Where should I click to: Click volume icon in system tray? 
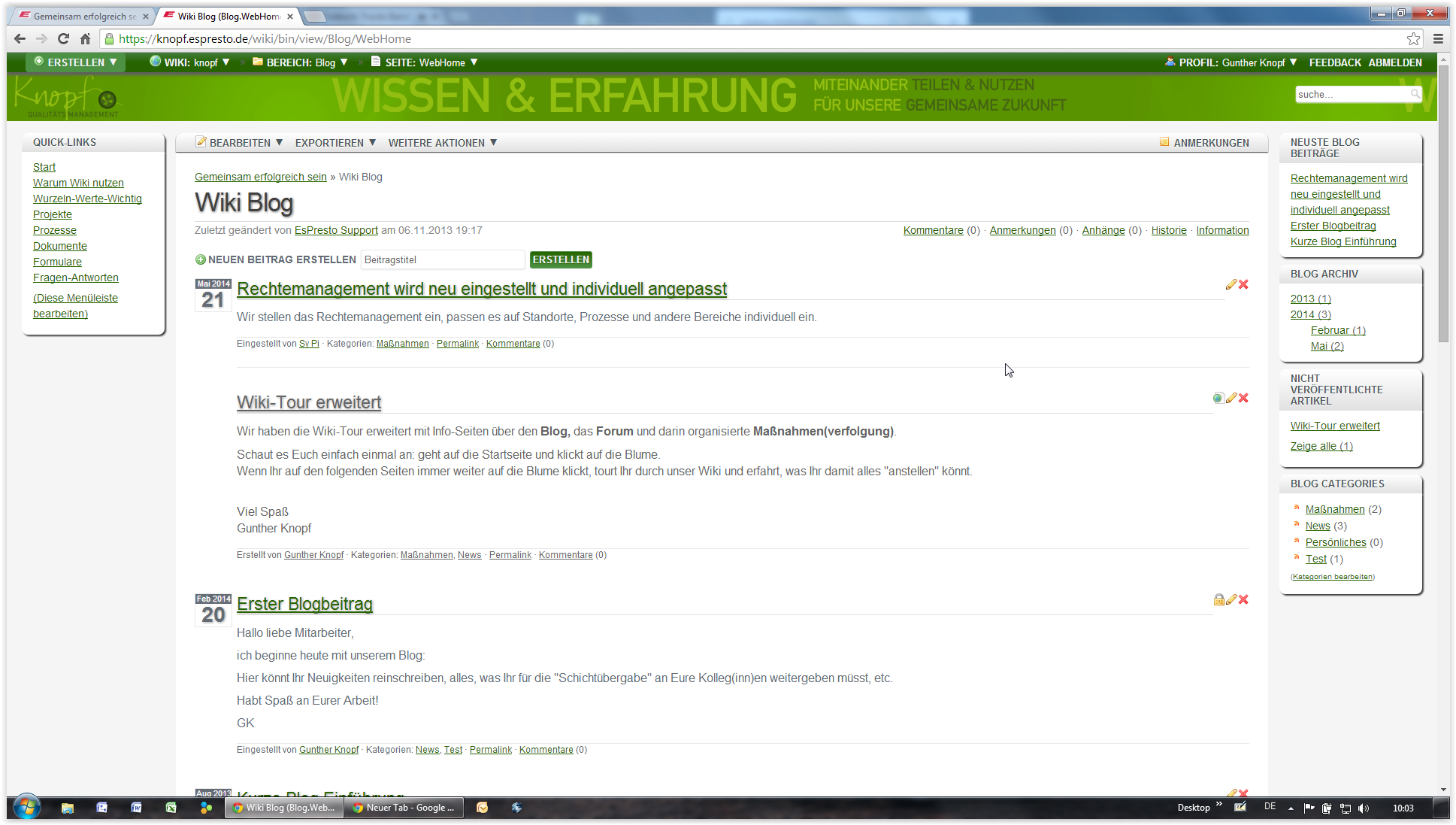coord(1364,808)
